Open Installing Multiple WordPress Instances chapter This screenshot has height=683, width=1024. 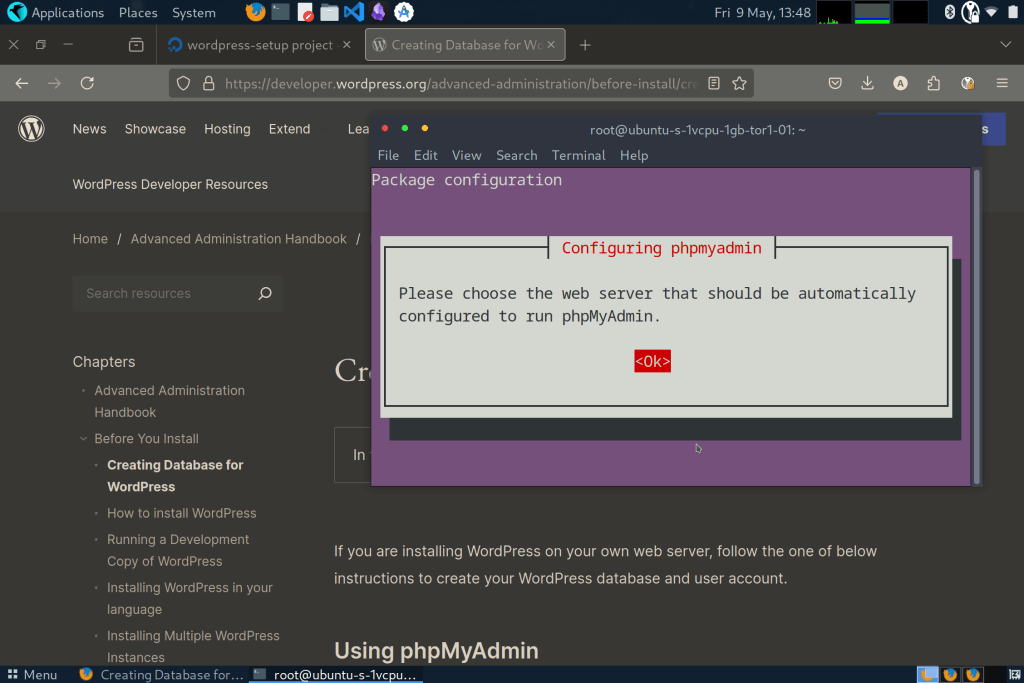pos(193,646)
